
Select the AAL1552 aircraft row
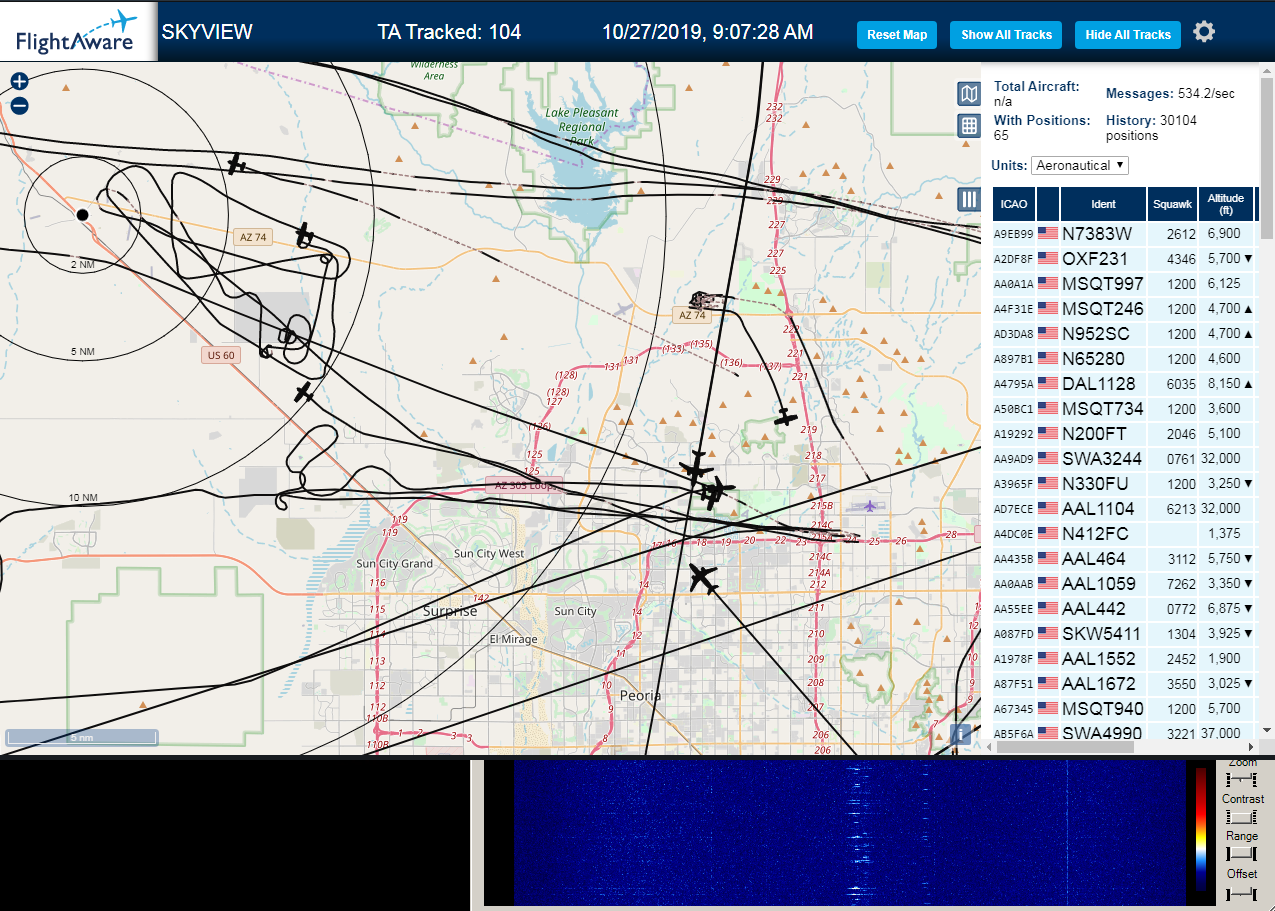1126,659
